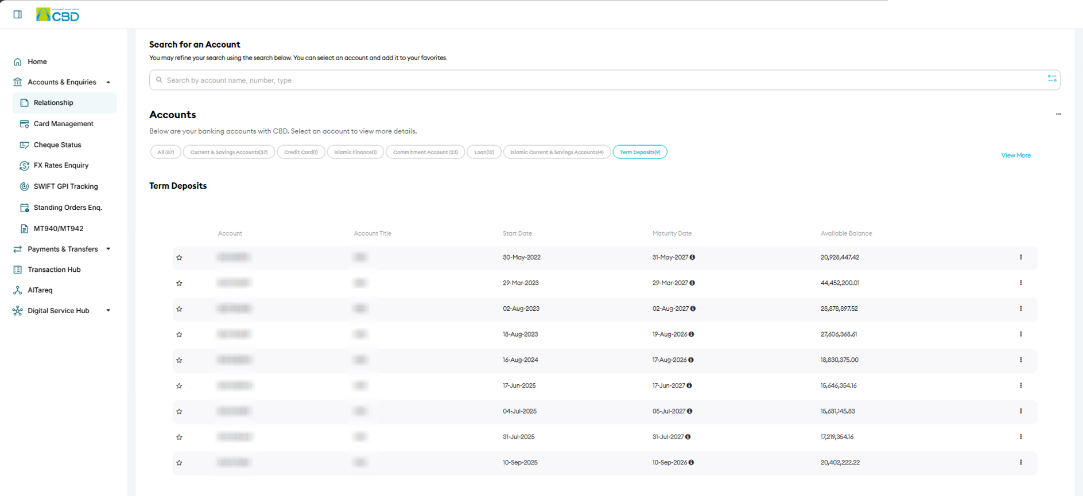Click info icon beside 29-Mar-2027 maturity
This screenshot has height=496, width=1083.
[x=692, y=283]
